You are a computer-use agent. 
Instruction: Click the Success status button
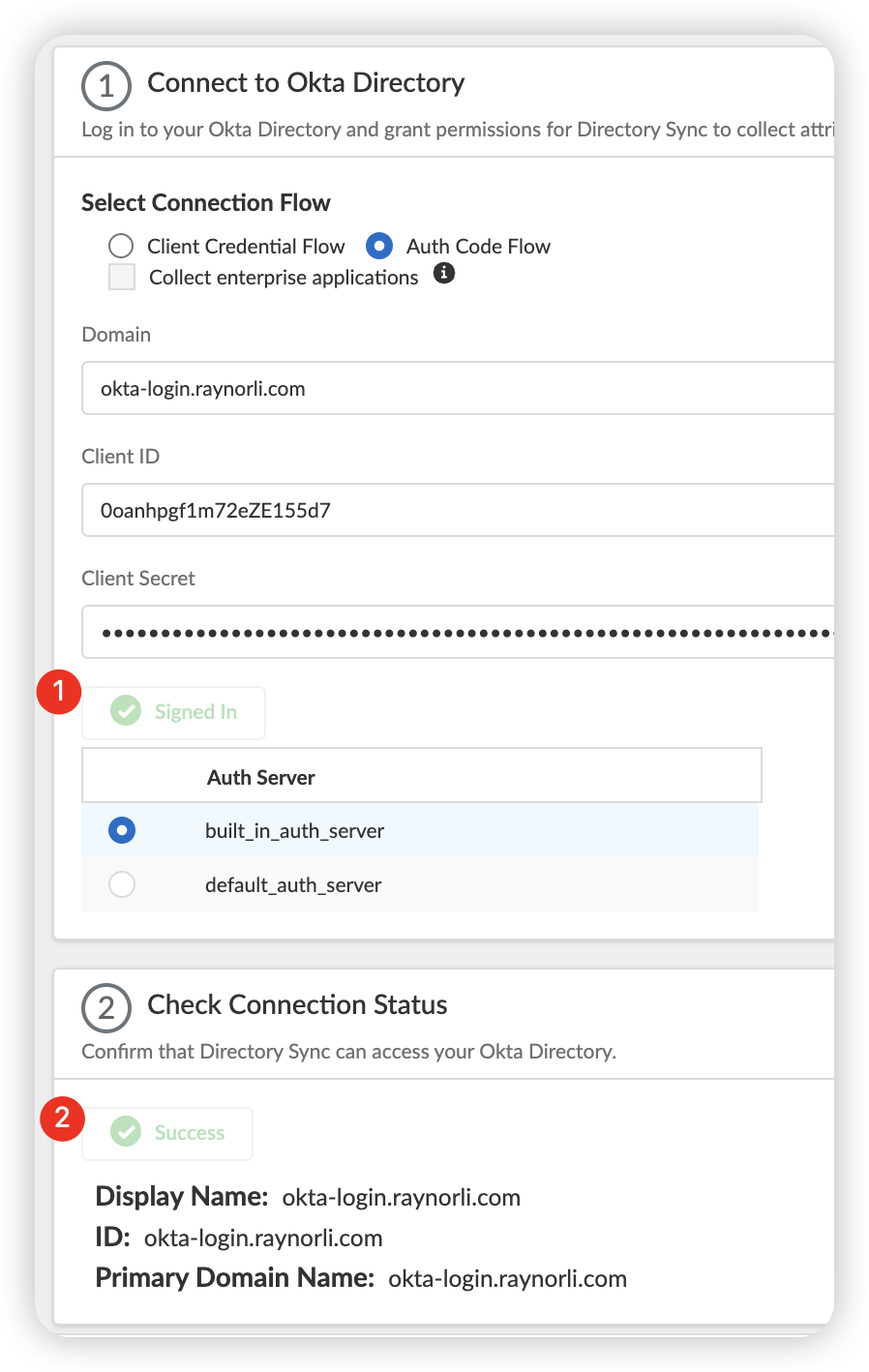pos(167,1133)
